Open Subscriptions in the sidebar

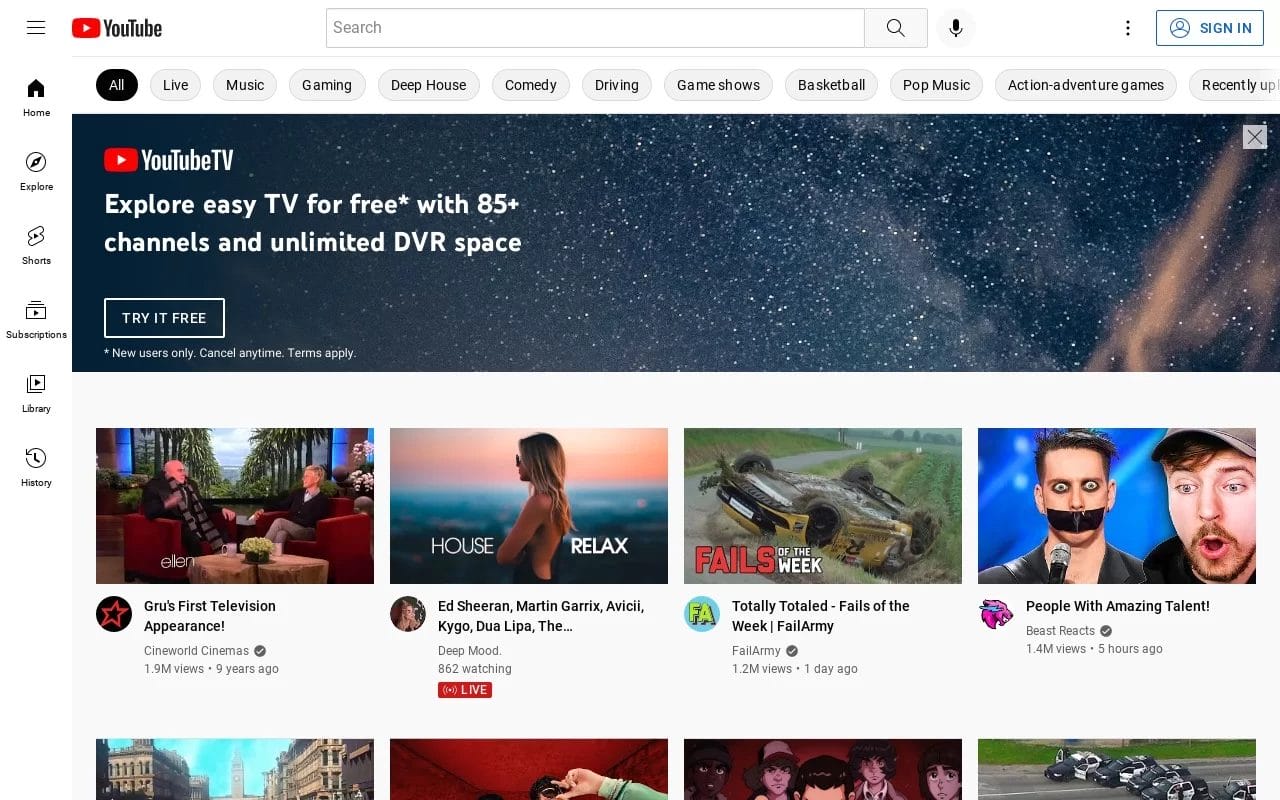pyautogui.click(x=36, y=319)
